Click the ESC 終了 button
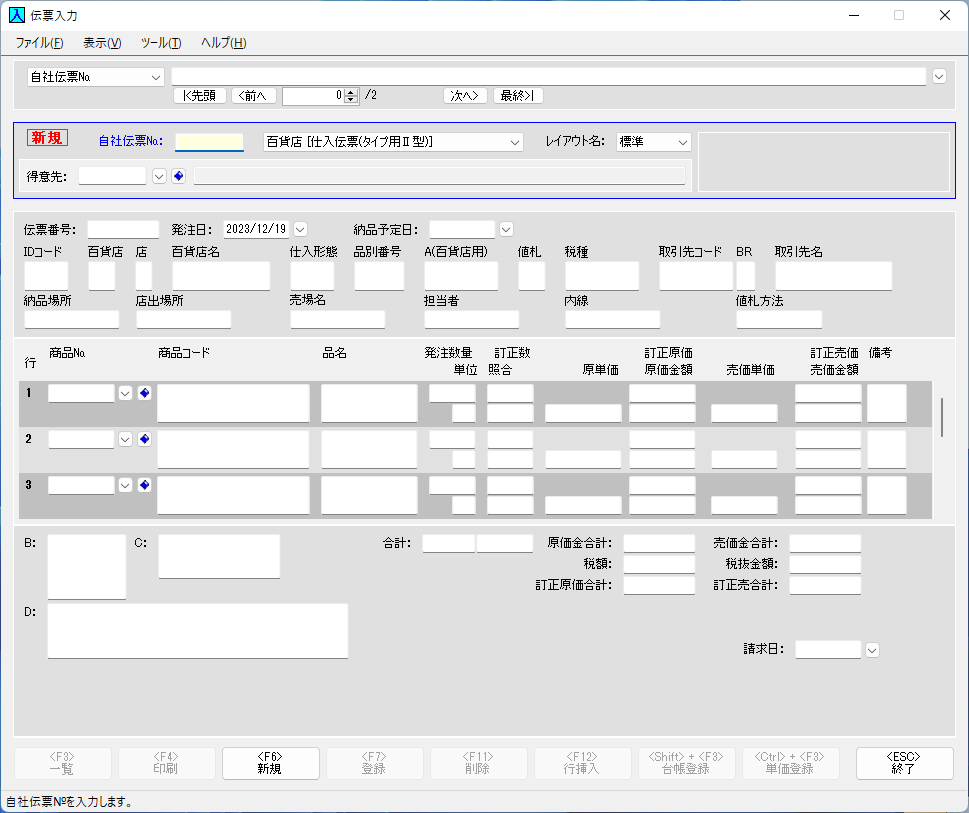 click(x=904, y=763)
